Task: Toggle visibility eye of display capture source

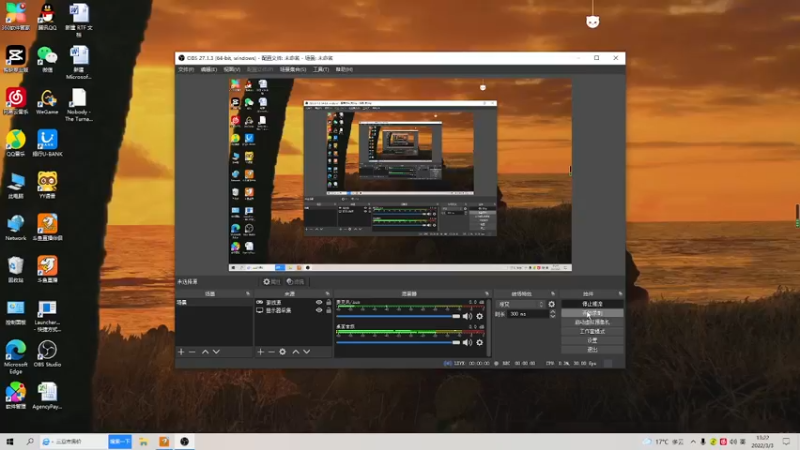Action: 319,310
